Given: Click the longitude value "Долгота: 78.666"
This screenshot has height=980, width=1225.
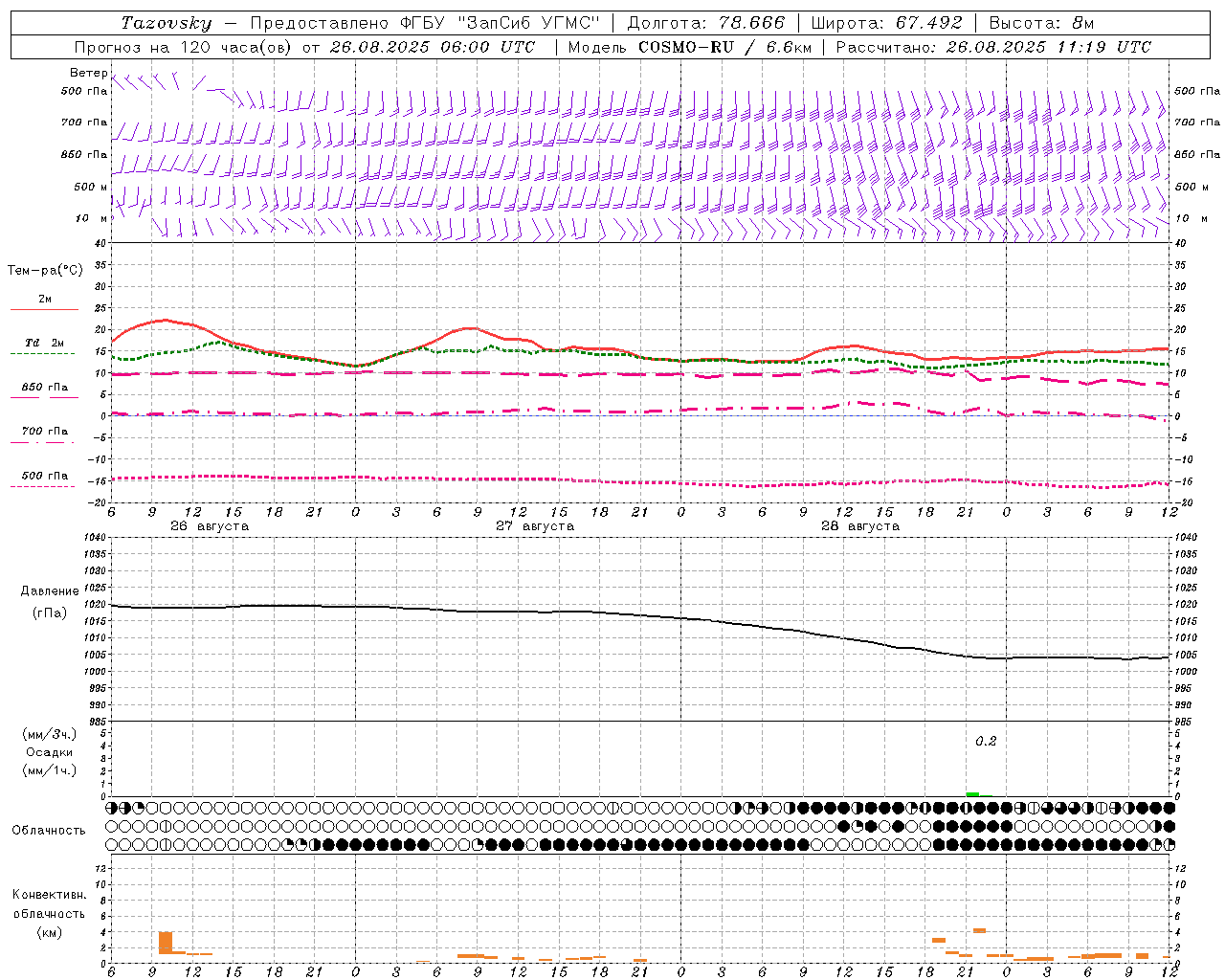Looking at the screenshot, I should pos(705,23).
